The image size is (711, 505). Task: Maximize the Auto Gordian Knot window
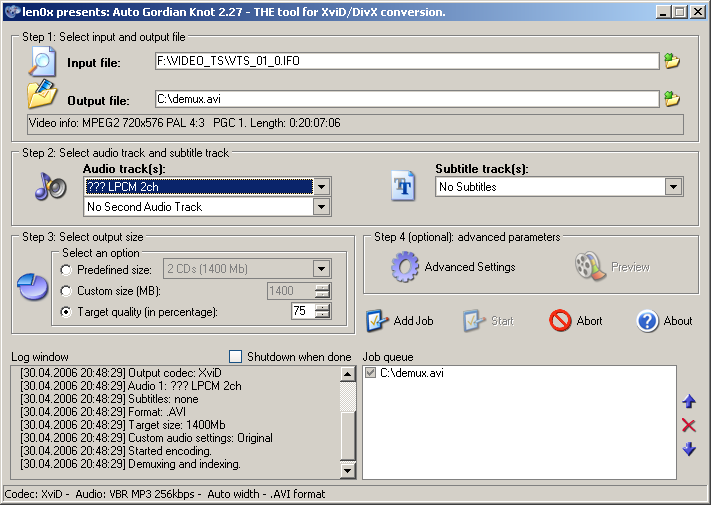click(x=680, y=12)
